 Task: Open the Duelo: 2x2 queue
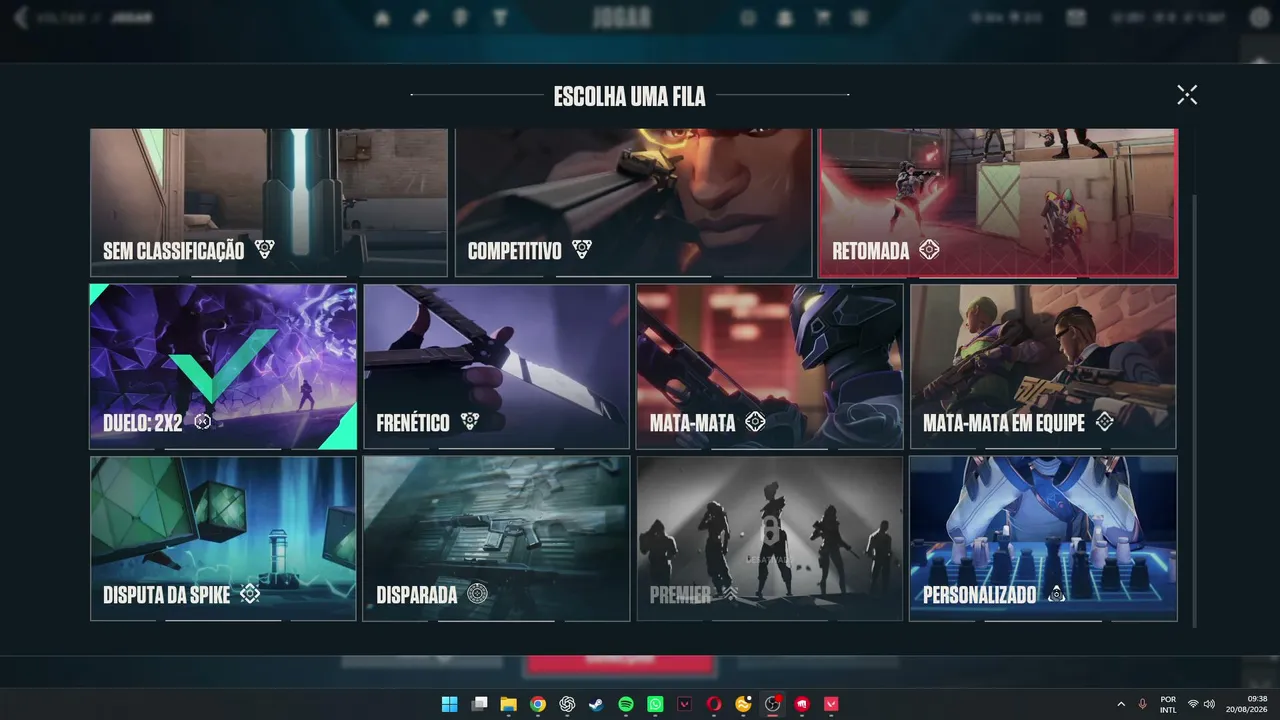click(223, 367)
